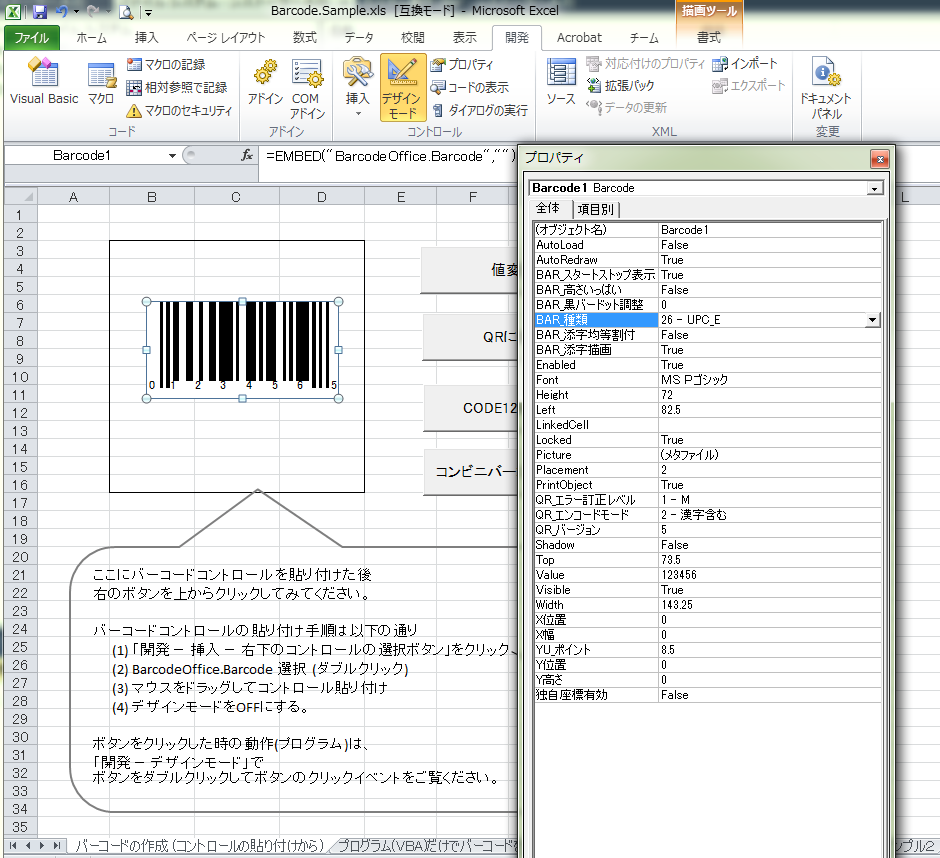Click the Insert Function fx icon

246,155
